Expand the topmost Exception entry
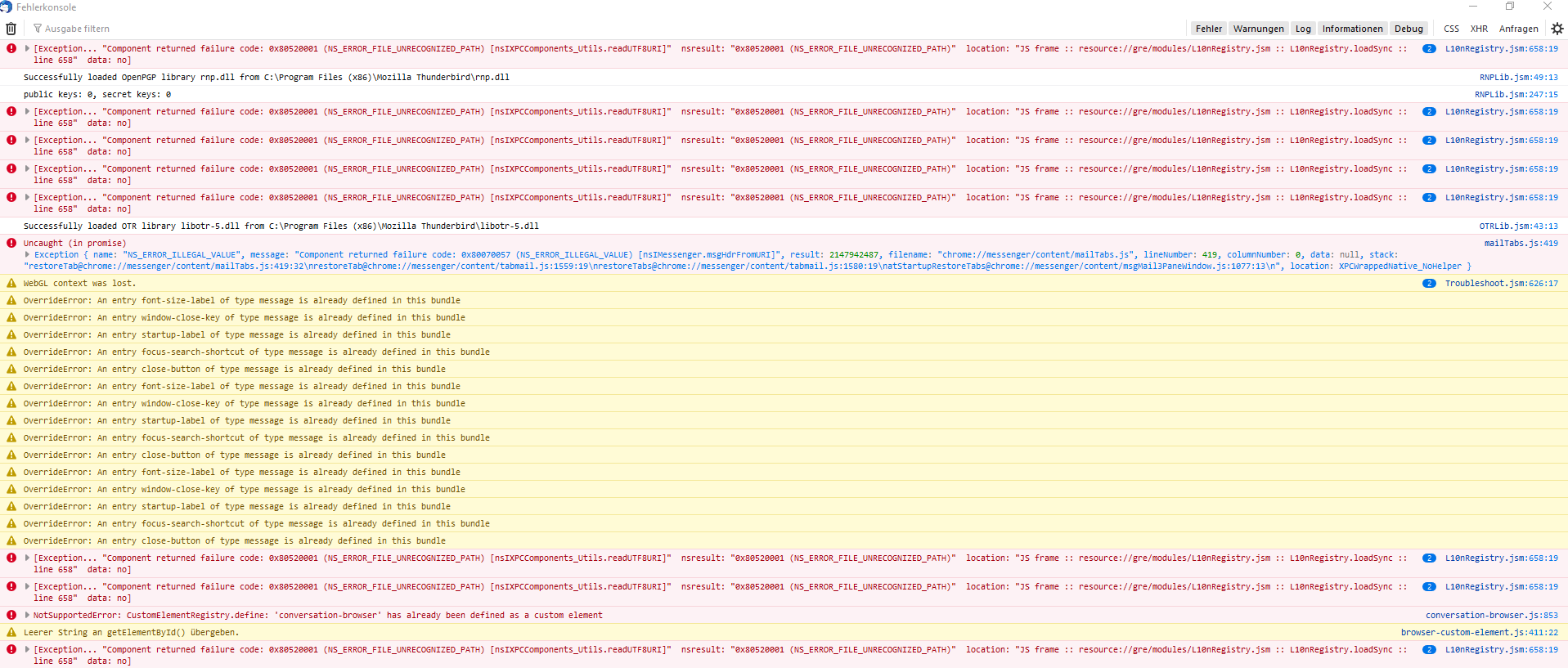 click(x=28, y=48)
